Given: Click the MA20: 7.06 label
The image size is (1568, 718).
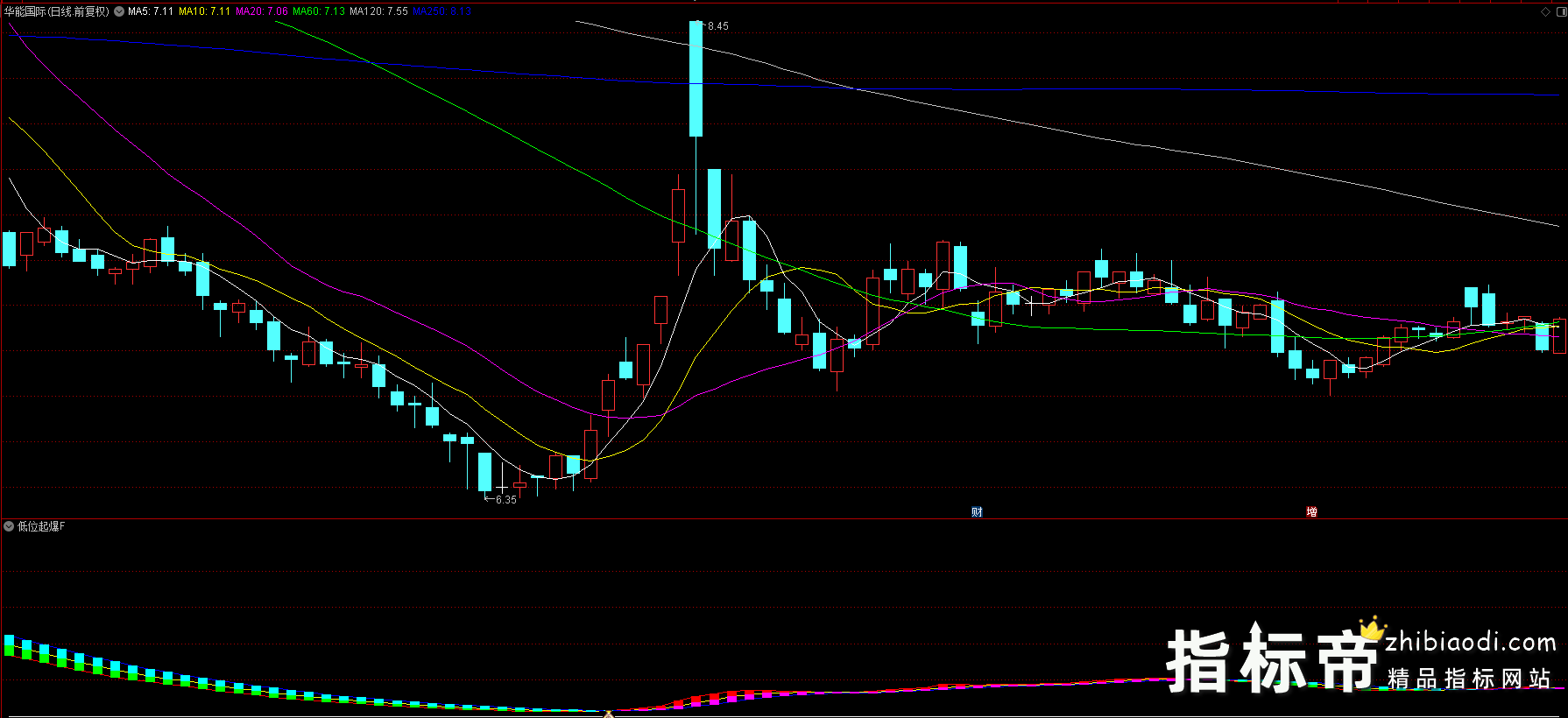Looking at the screenshot, I should 262,11.
